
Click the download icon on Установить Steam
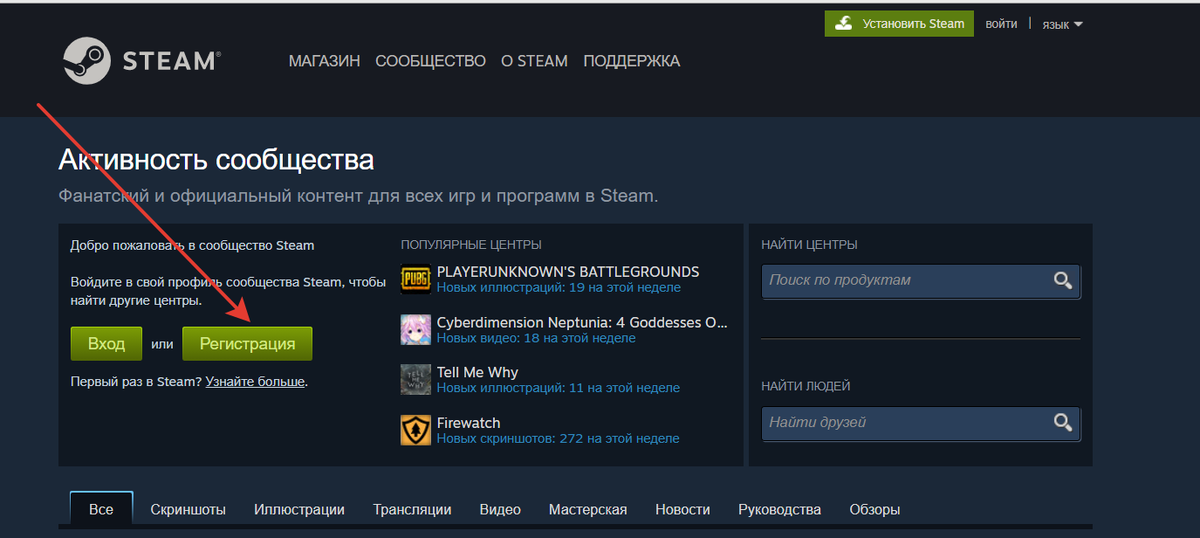tap(845, 24)
